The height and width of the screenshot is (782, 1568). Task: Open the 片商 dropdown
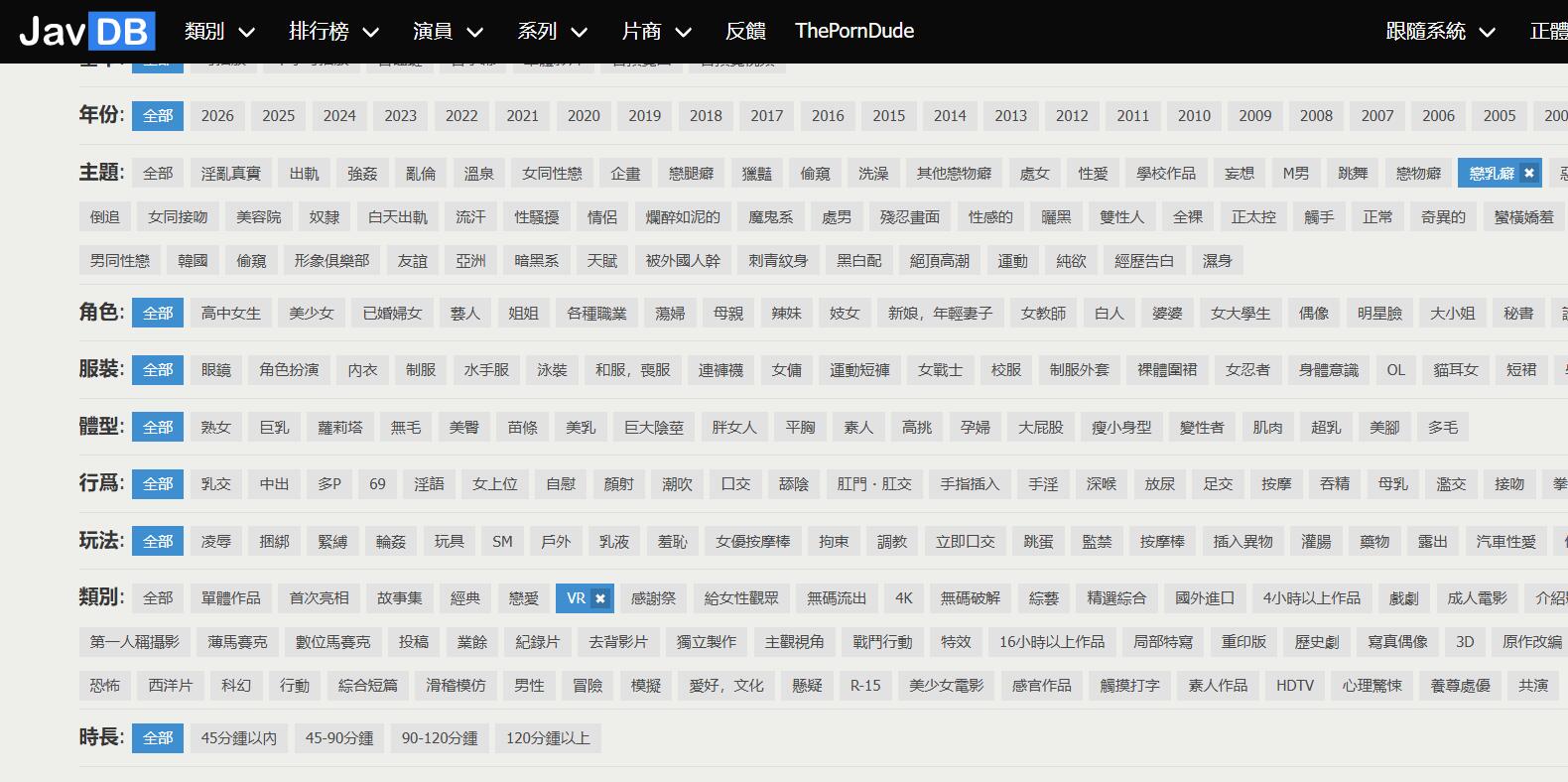click(656, 32)
